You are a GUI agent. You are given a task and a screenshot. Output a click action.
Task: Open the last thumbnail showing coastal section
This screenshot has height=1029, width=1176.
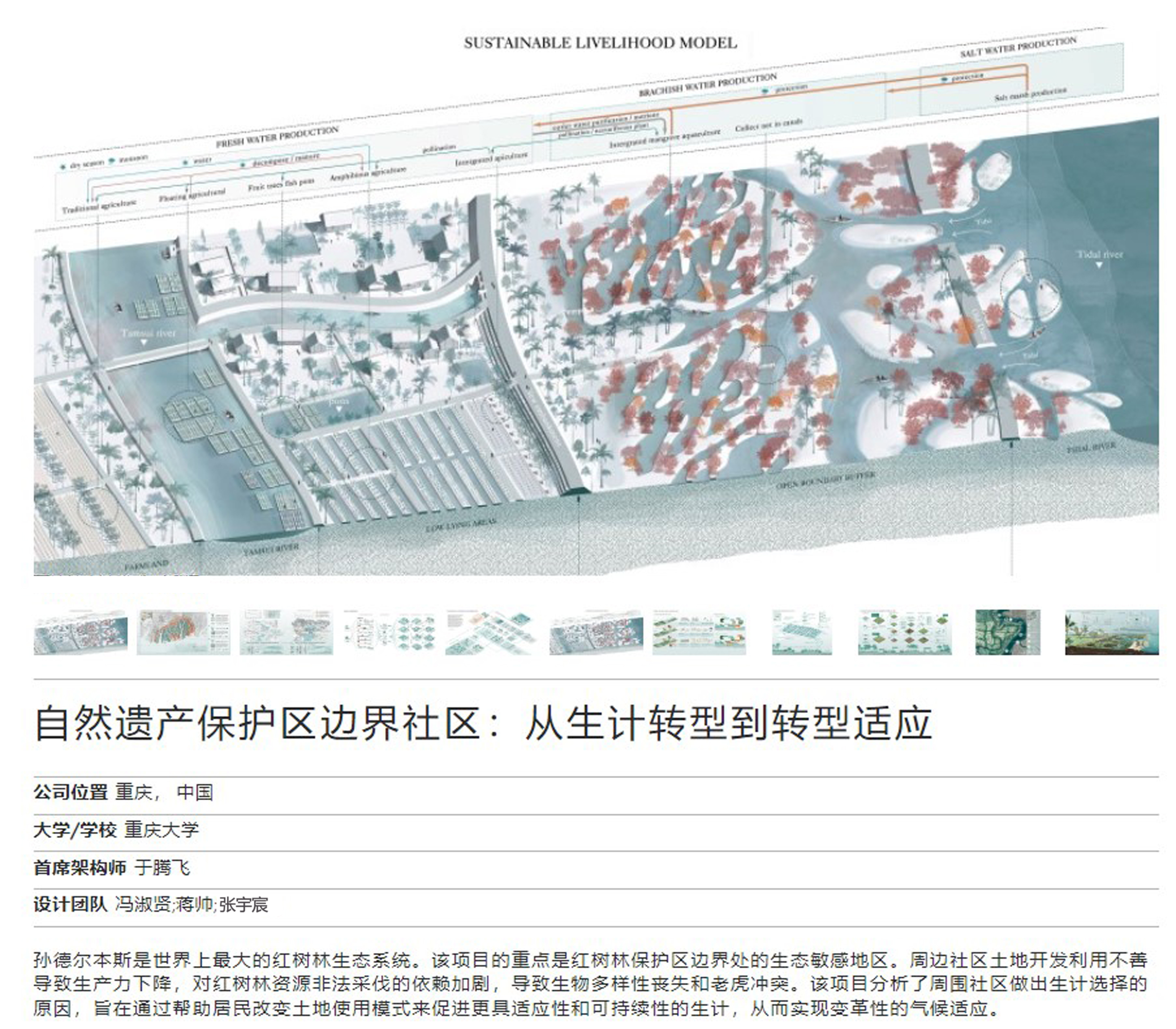(1112, 632)
